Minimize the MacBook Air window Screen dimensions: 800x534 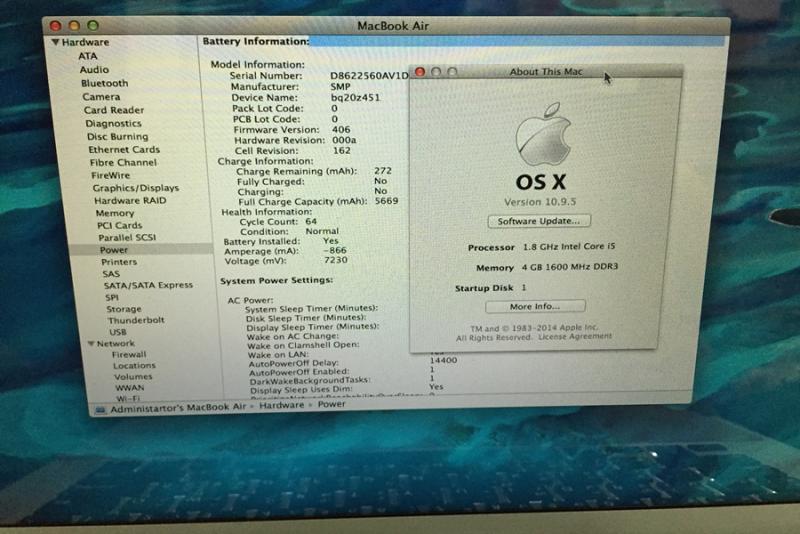pyautogui.click(x=74, y=26)
